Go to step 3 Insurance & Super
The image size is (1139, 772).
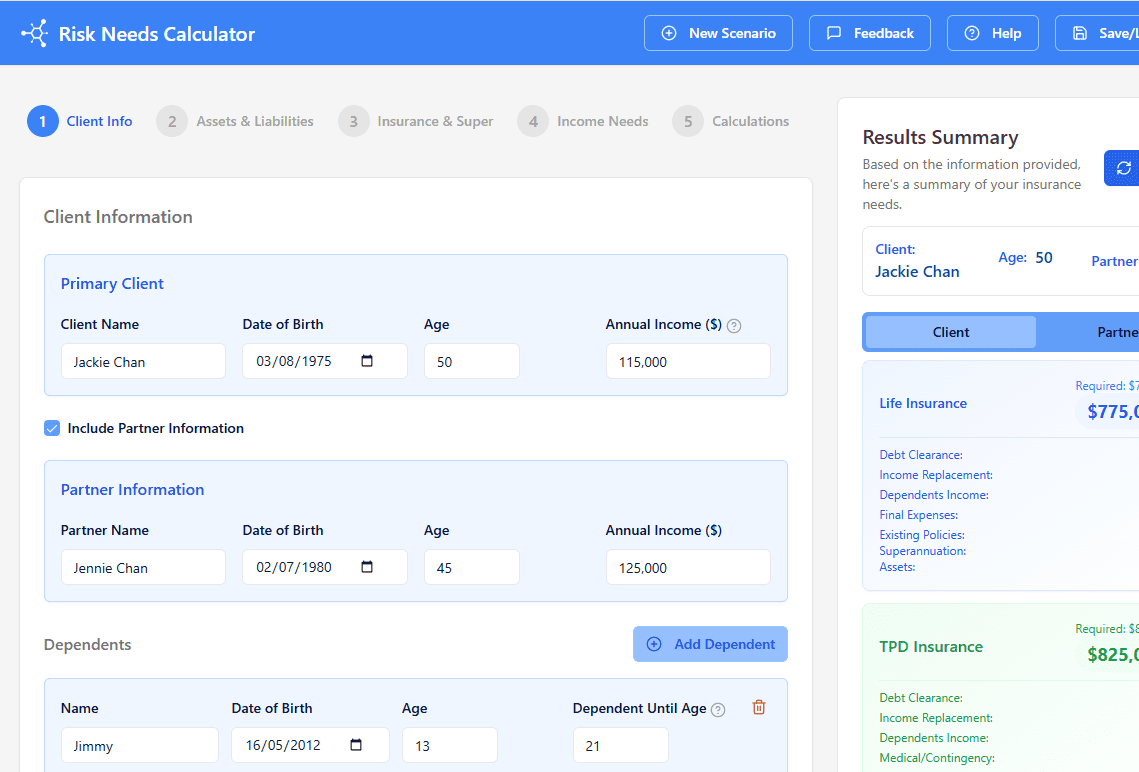click(x=416, y=121)
